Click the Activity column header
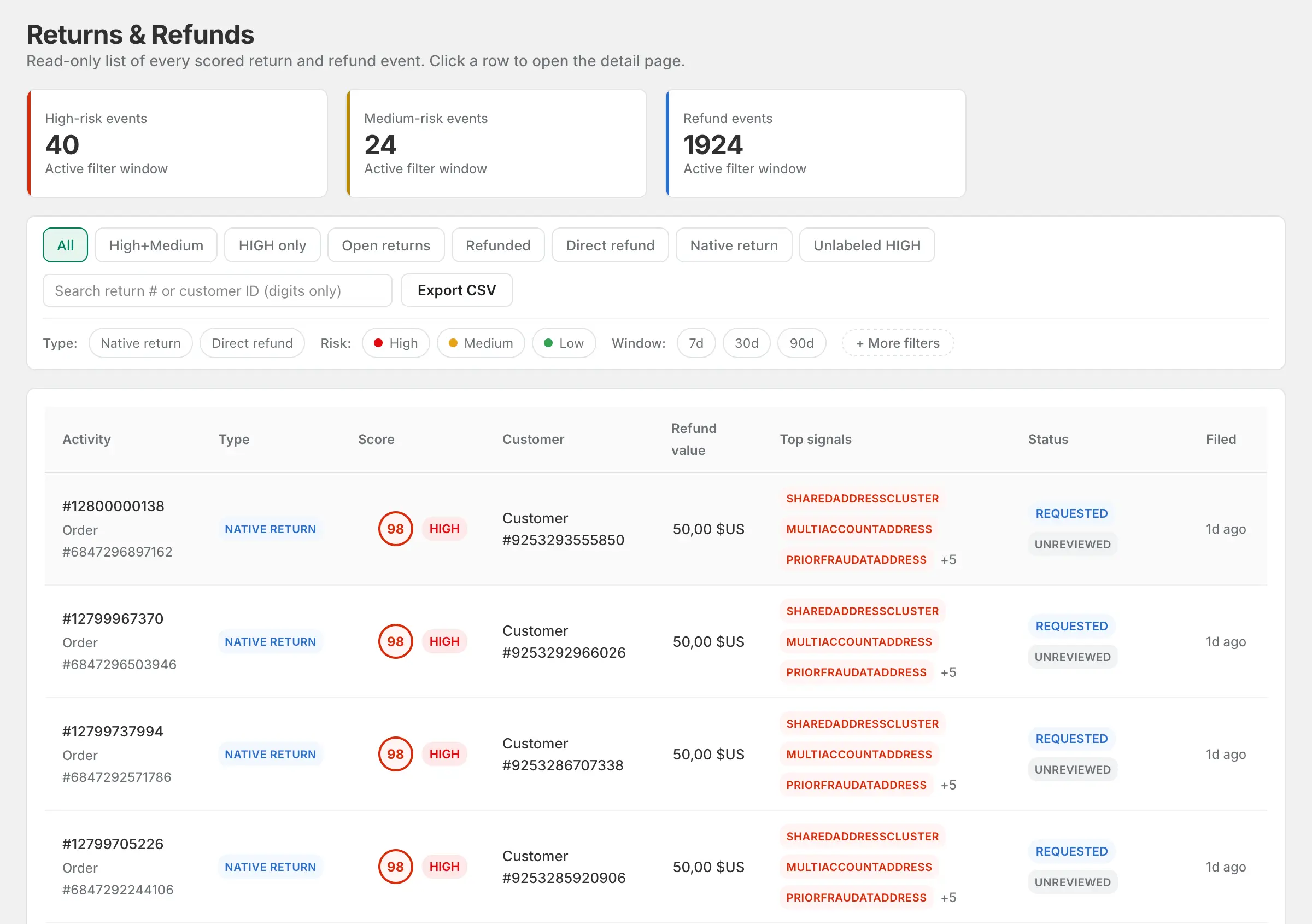 (x=86, y=439)
